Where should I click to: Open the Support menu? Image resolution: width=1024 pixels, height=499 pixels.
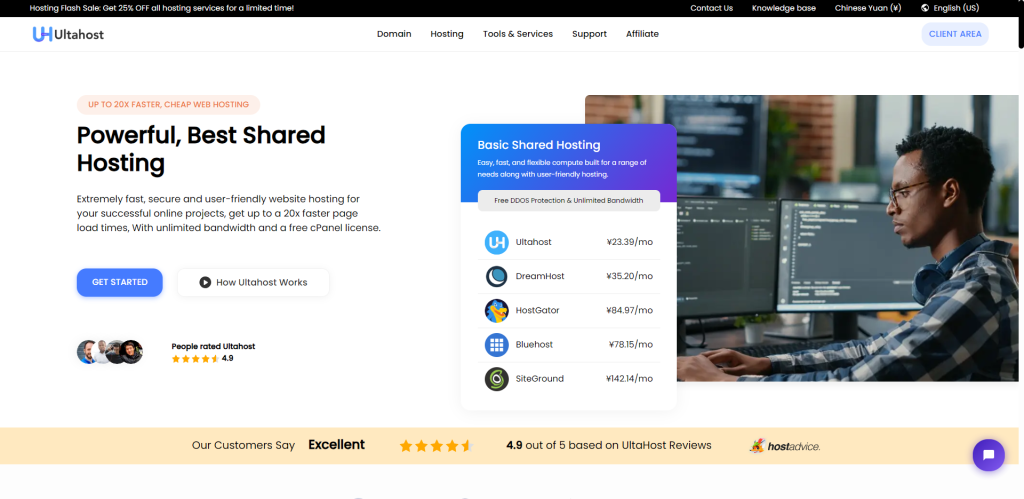click(589, 34)
